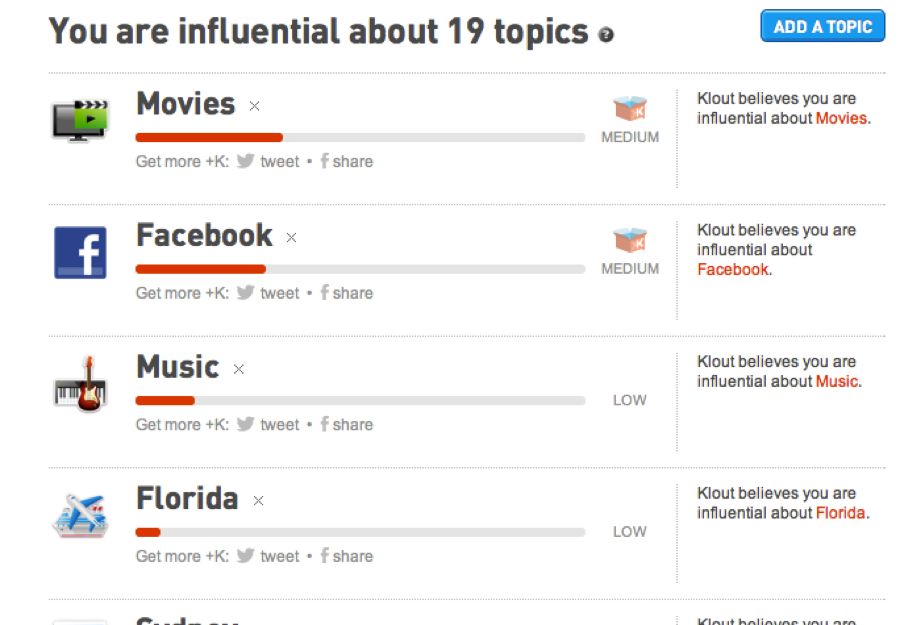Click 'Get more +K:' text under Florida
The image size is (900, 625).
(182, 556)
